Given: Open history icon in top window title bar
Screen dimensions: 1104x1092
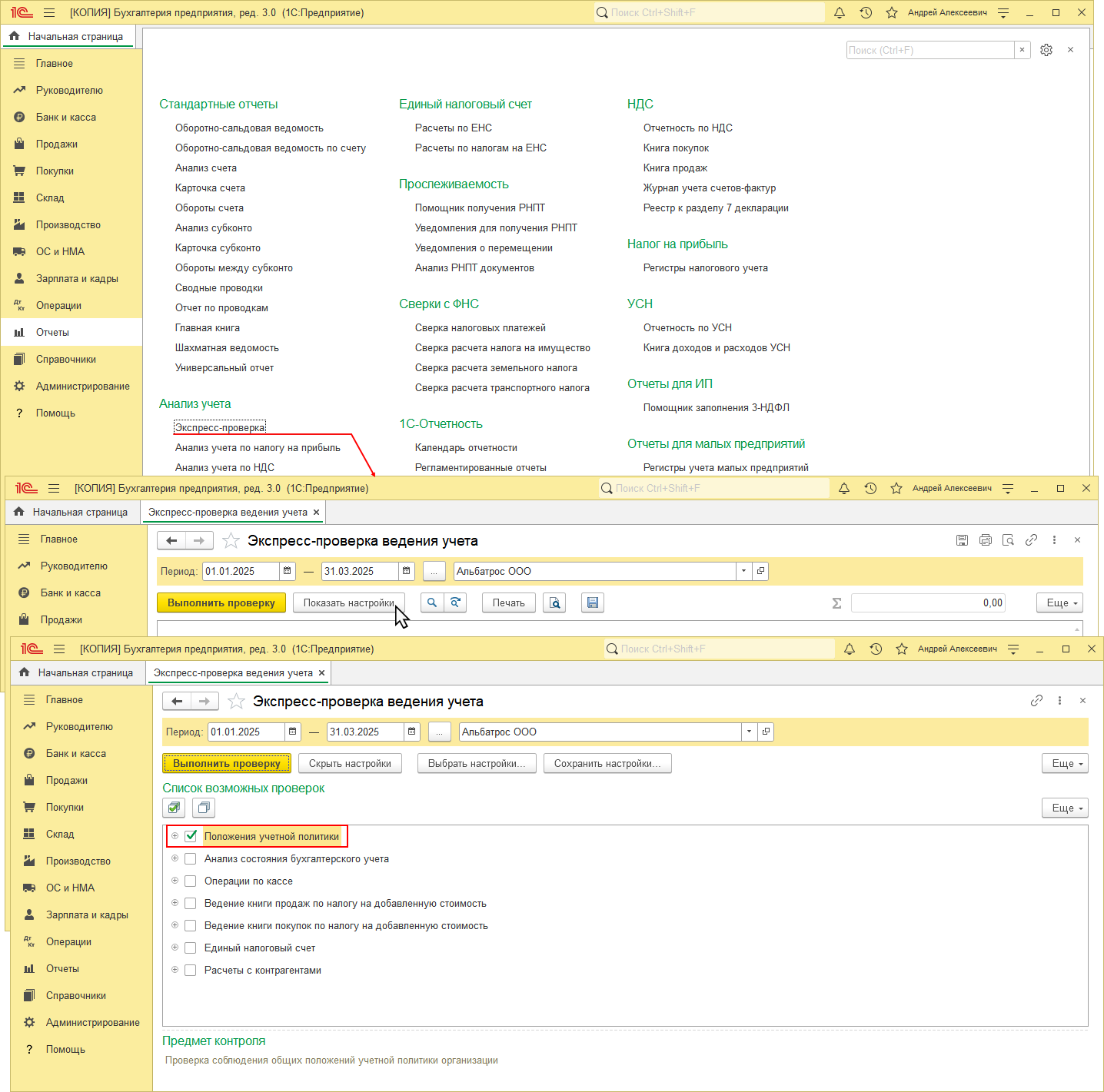Looking at the screenshot, I should pyautogui.click(x=866, y=12).
